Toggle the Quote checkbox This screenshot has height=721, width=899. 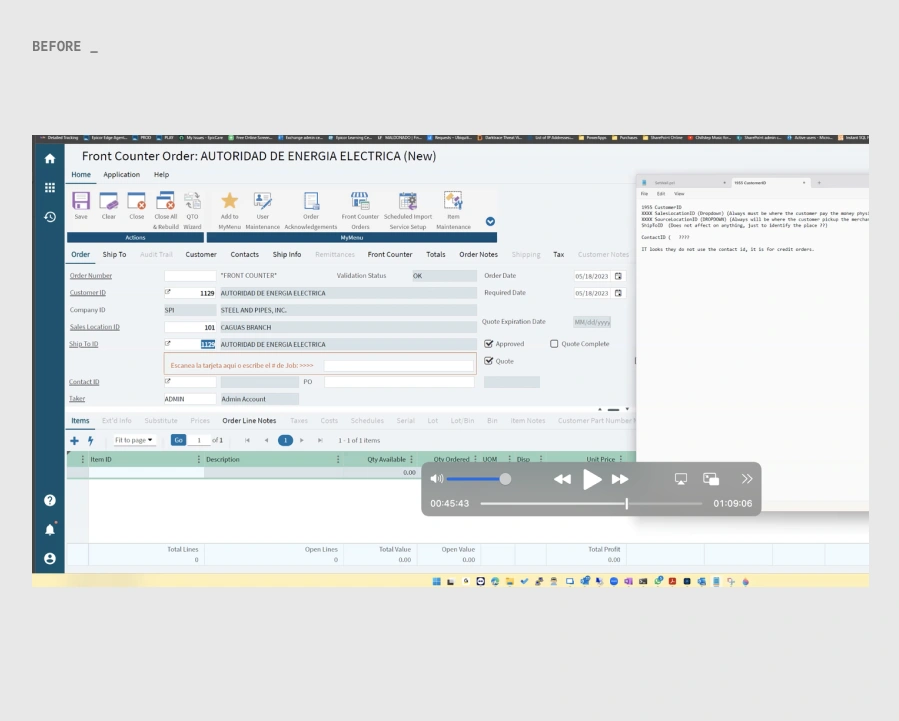[x=488, y=361]
